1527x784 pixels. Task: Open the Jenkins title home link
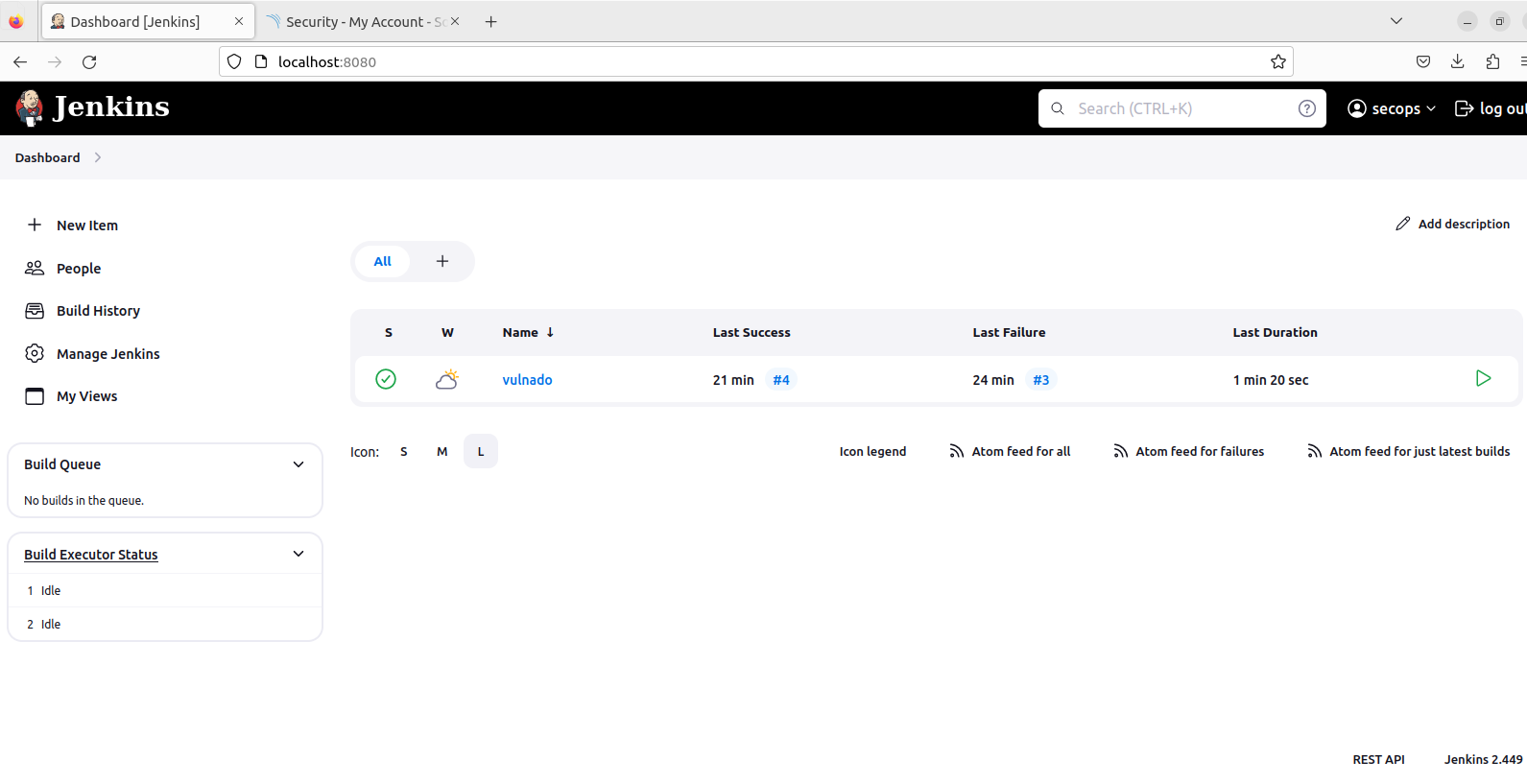coord(111,107)
